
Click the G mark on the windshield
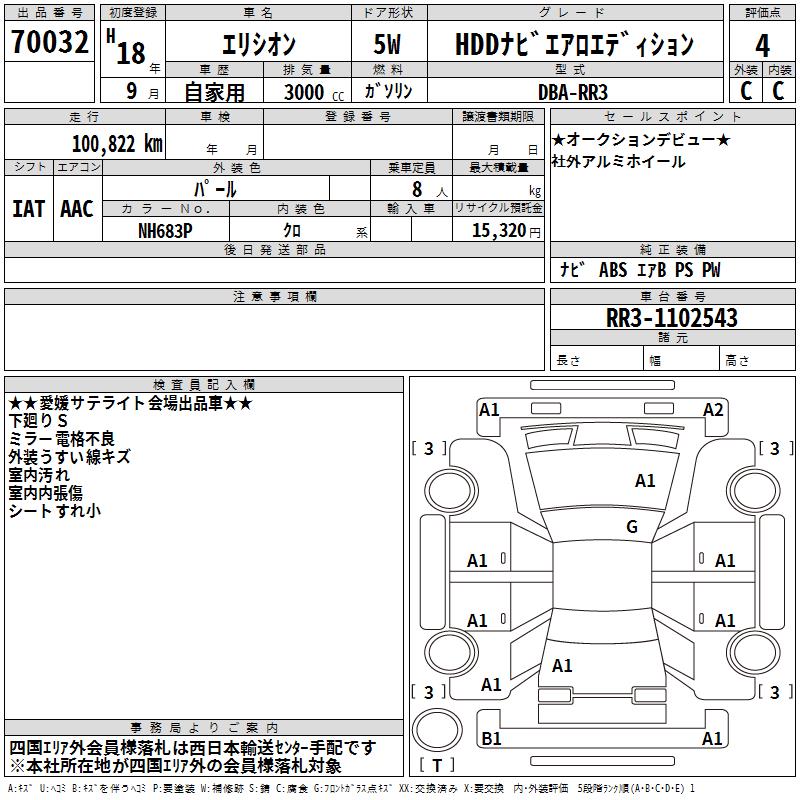[x=632, y=527]
